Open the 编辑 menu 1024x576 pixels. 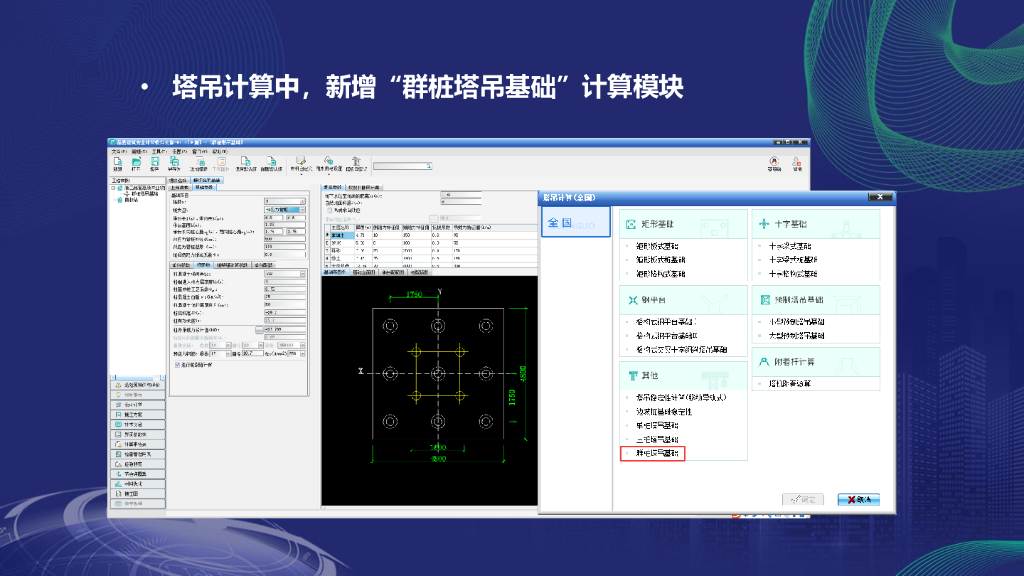[x=138, y=152]
